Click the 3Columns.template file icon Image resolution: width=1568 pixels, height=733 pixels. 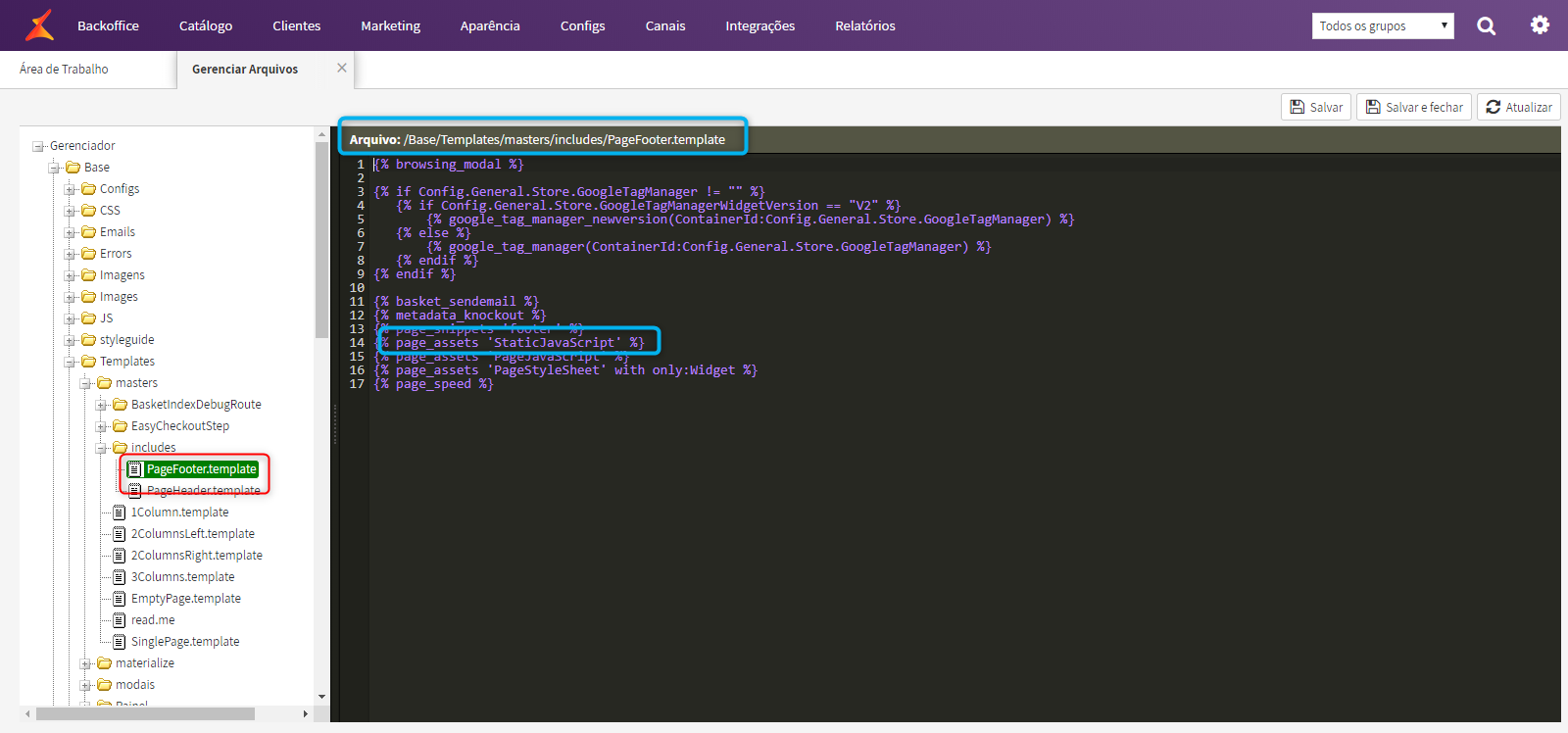click(x=120, y=577)
